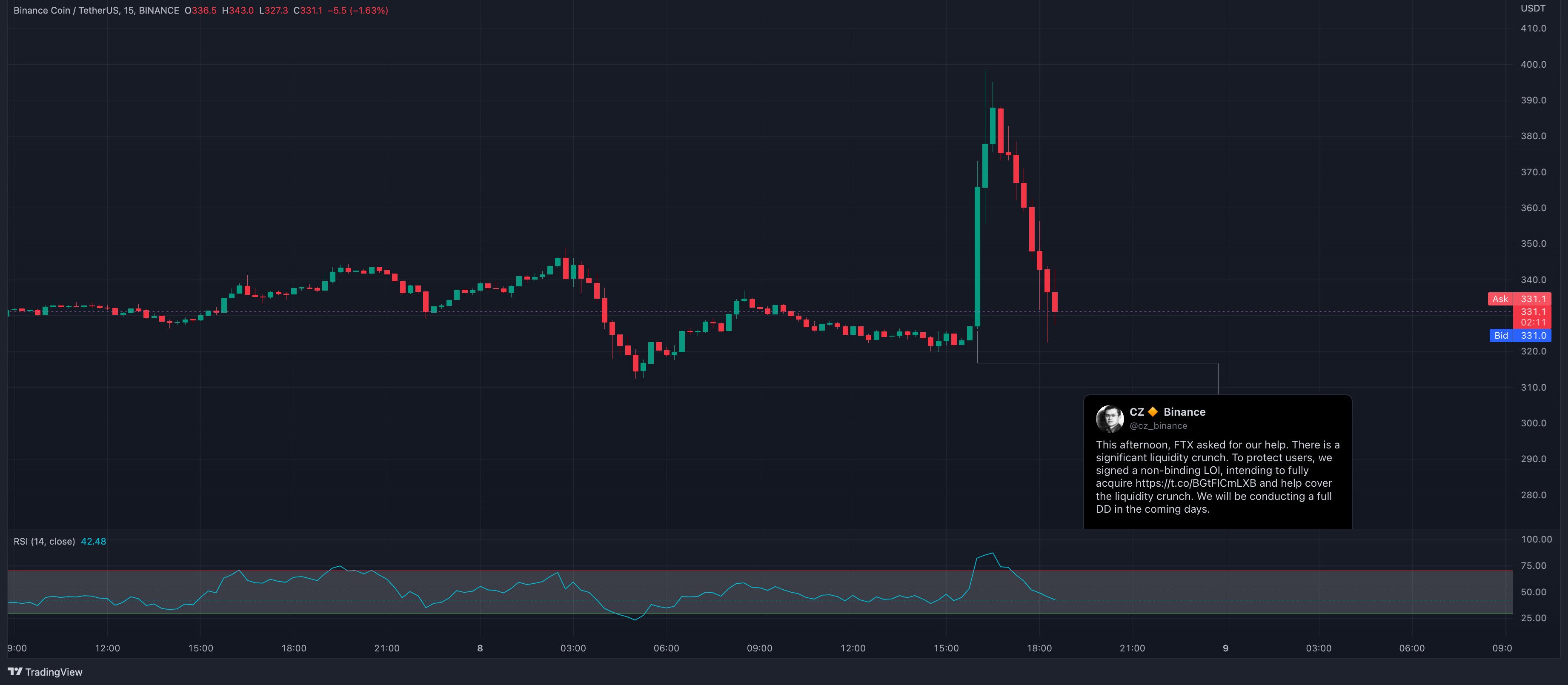This screenshot has height=685, width=1568.
Task: Open the t.co/BGtFlCmLXB link in the tweet
Action: (x=1196, y=483)
